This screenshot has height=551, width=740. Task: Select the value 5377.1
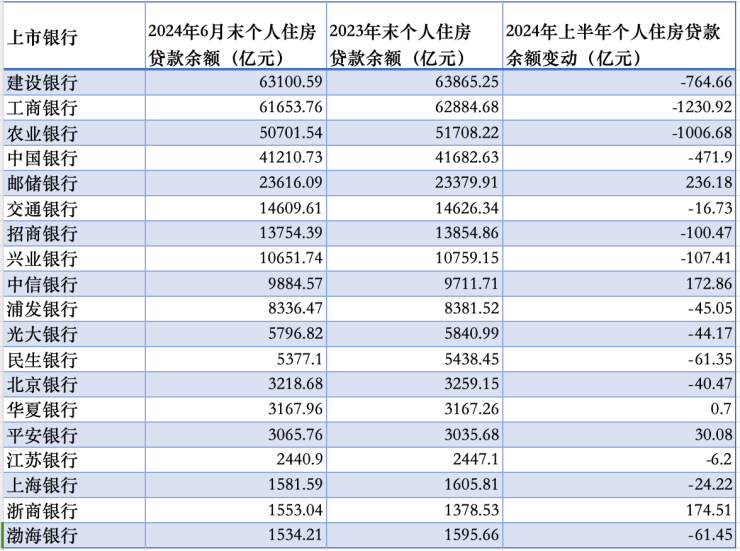[x=300, y=359]
